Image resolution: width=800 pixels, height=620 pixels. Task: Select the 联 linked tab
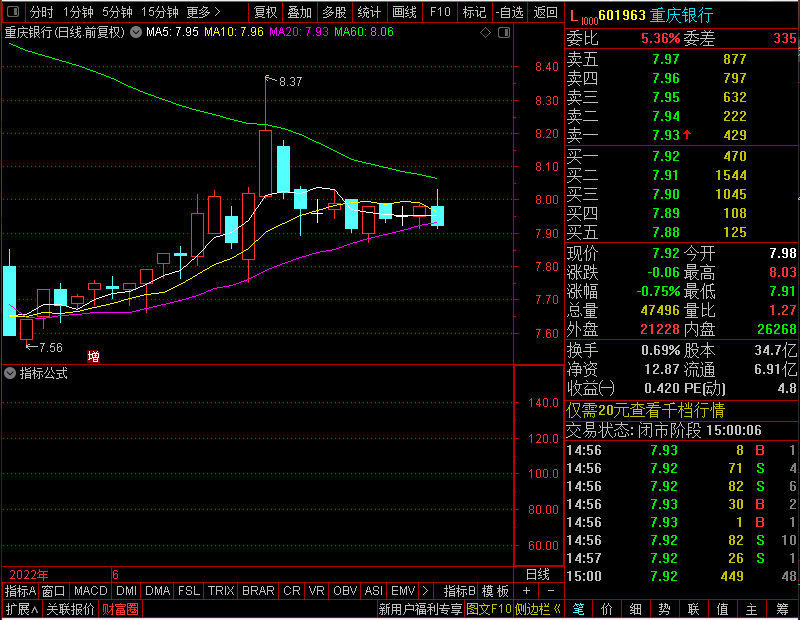coord(694,609)
